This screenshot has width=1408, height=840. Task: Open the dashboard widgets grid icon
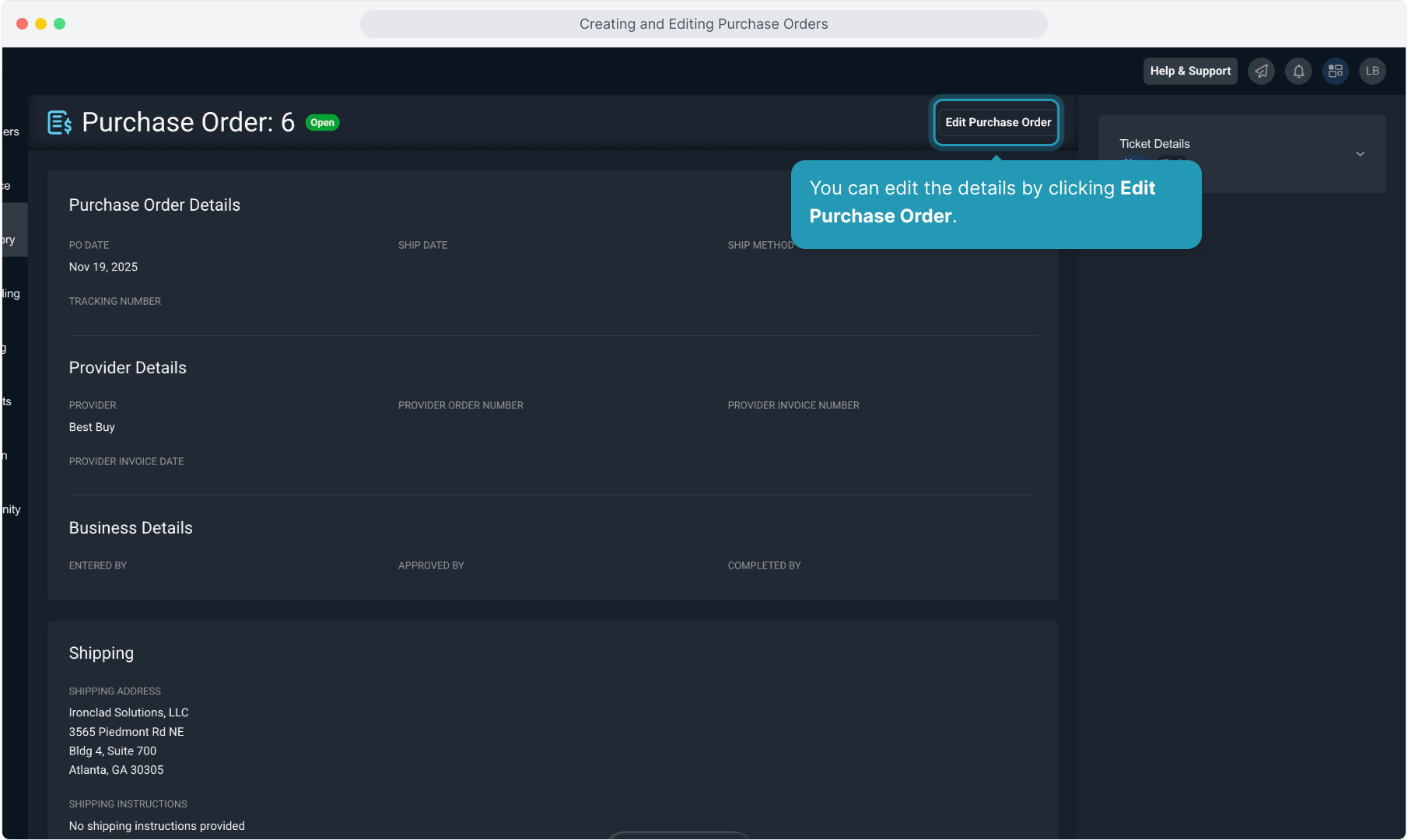click(1336, 71)
